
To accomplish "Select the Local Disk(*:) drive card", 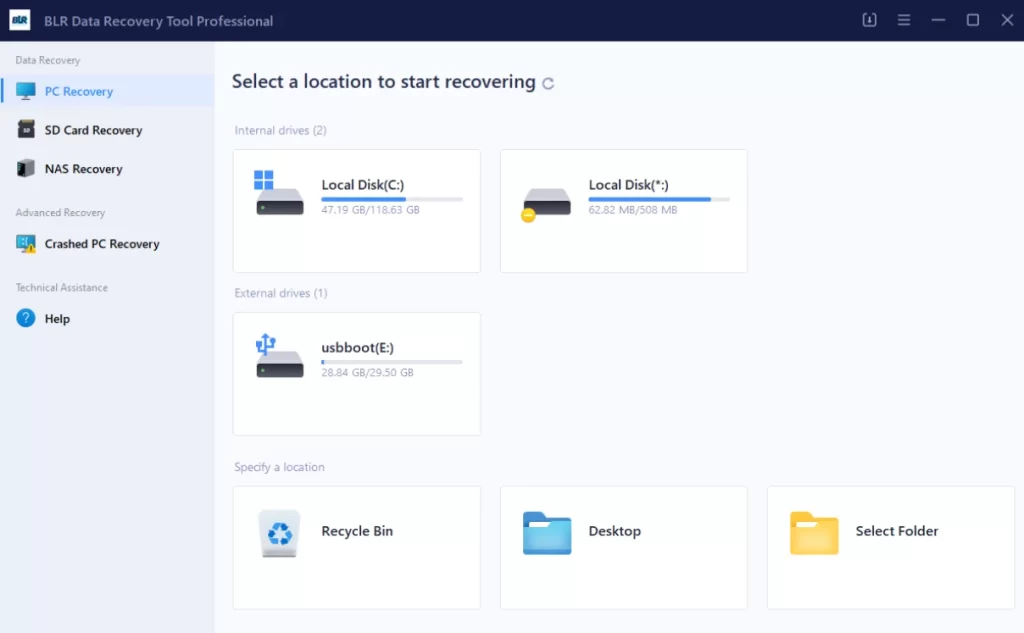I will tap(623, 211).
